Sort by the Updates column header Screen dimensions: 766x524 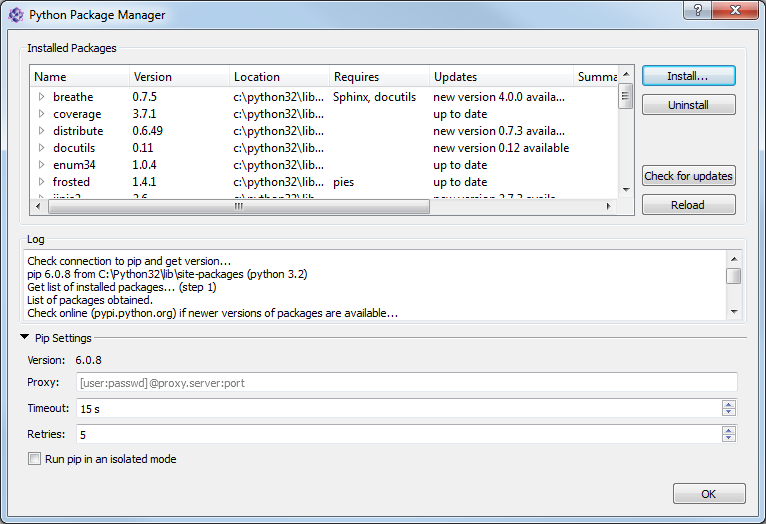tap(502, 77)
